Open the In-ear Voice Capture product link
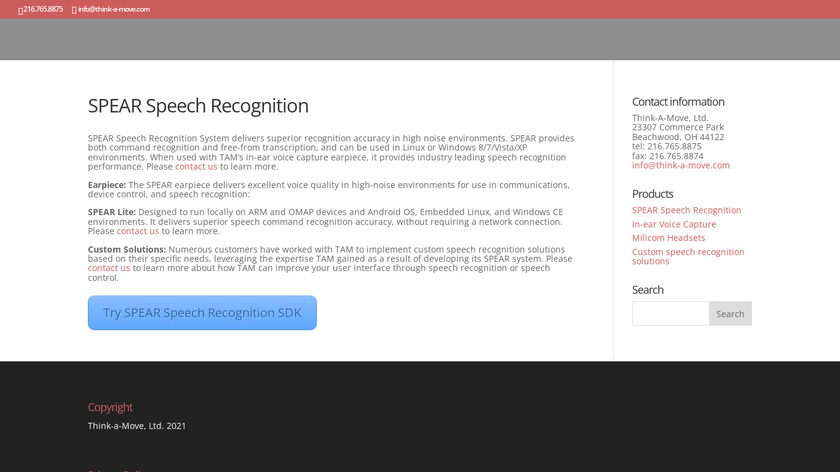 [673, 224]
